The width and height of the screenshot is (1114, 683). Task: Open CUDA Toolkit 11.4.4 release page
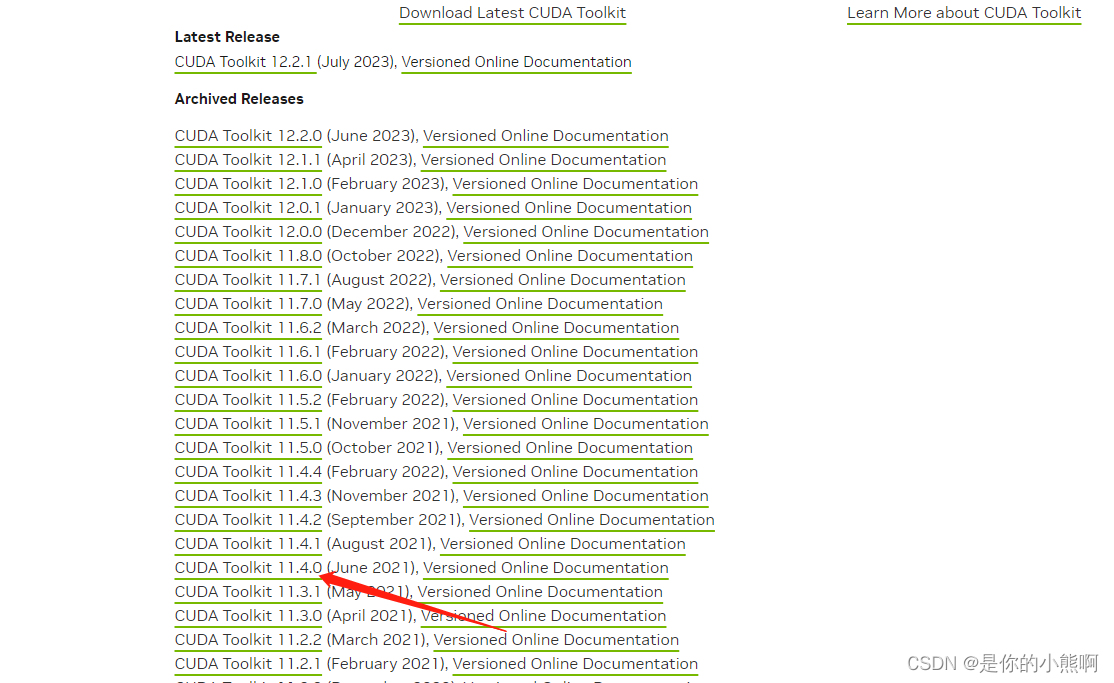pos(248,472)
